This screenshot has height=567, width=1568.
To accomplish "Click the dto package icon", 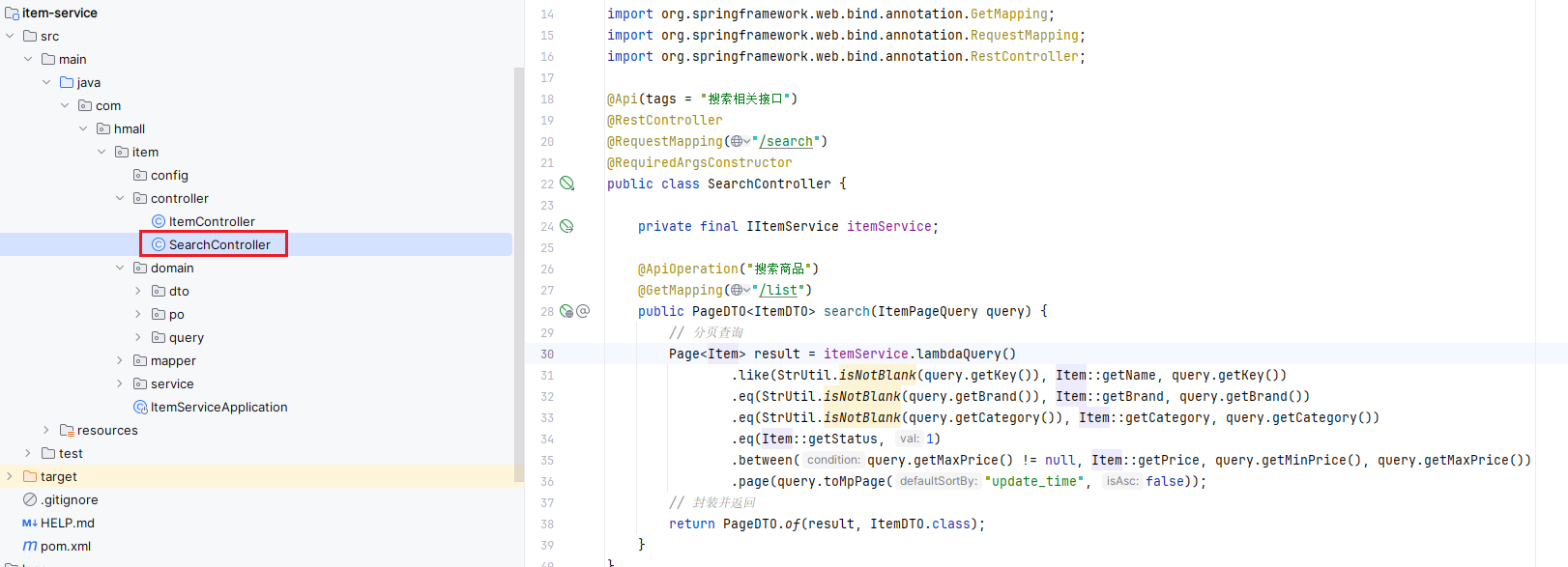I will (159, 291).
